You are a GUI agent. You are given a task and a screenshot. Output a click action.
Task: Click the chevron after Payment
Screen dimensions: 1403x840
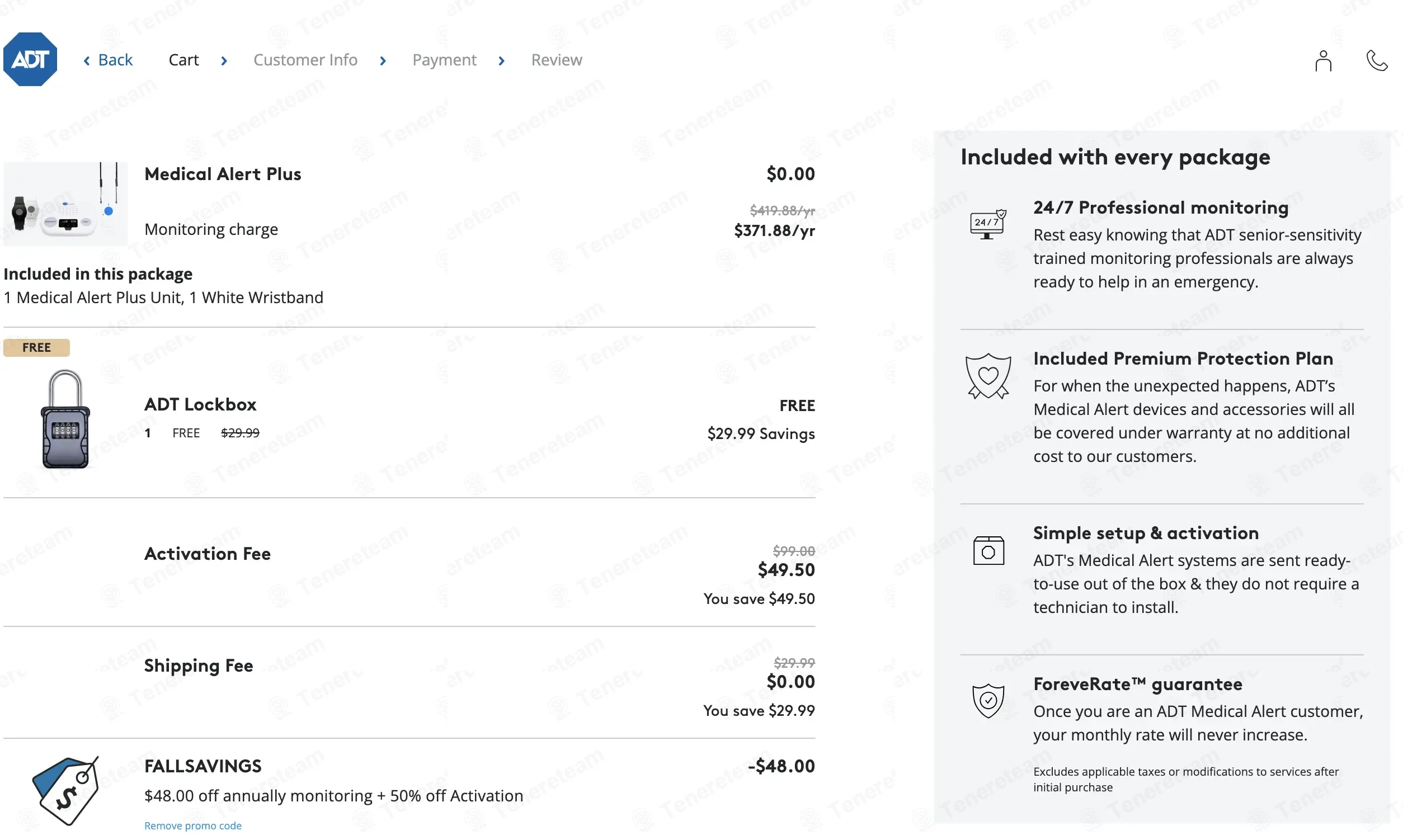click(x=501, y=60)
